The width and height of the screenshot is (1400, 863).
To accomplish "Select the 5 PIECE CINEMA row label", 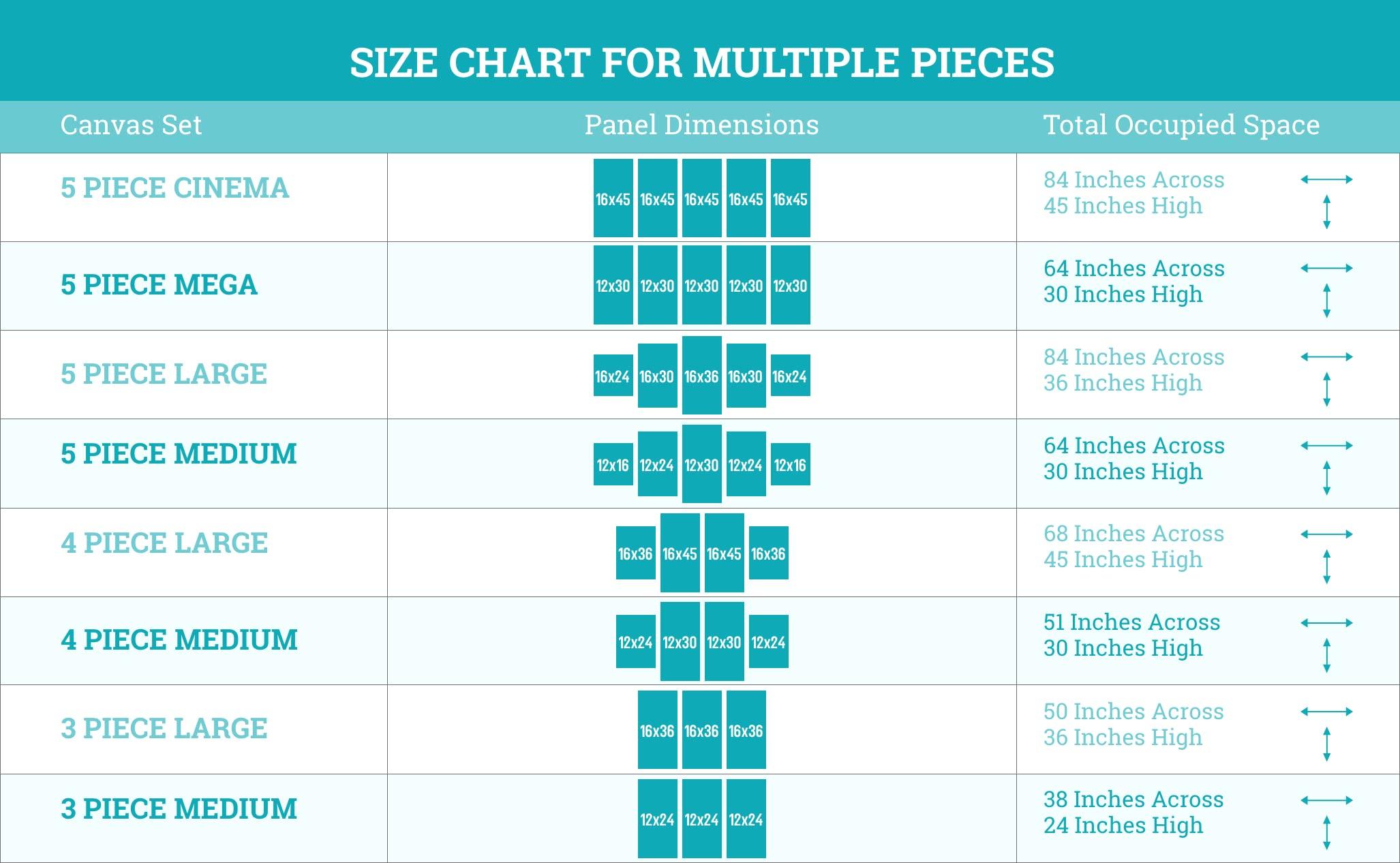I will pos(174,188).
